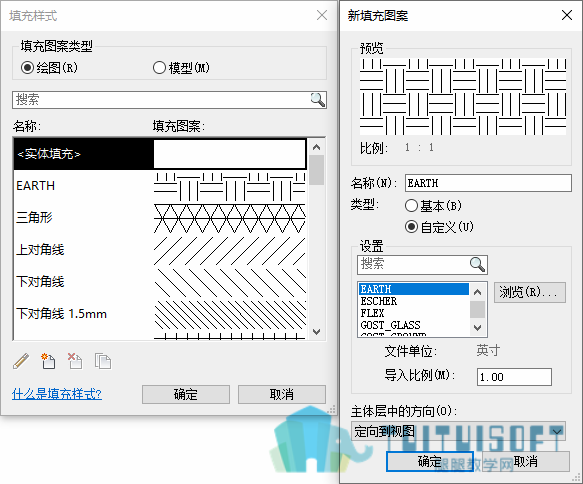Select GOST_GLASS in custom pattern list
This screenshot has height=484, width=583.
pos(413,325)
